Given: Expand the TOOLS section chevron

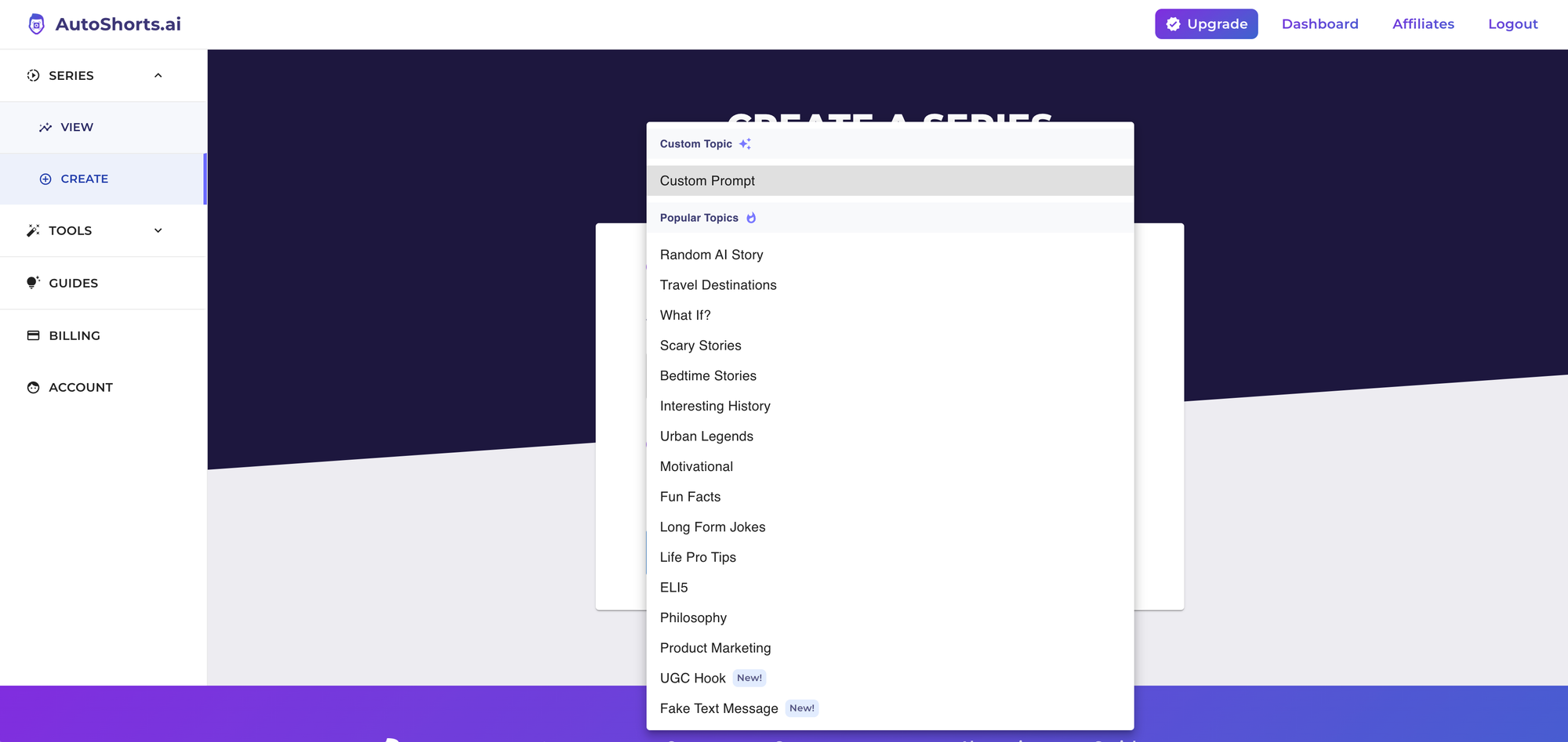Looking at the screenshot, I should [x=158, y=230].
